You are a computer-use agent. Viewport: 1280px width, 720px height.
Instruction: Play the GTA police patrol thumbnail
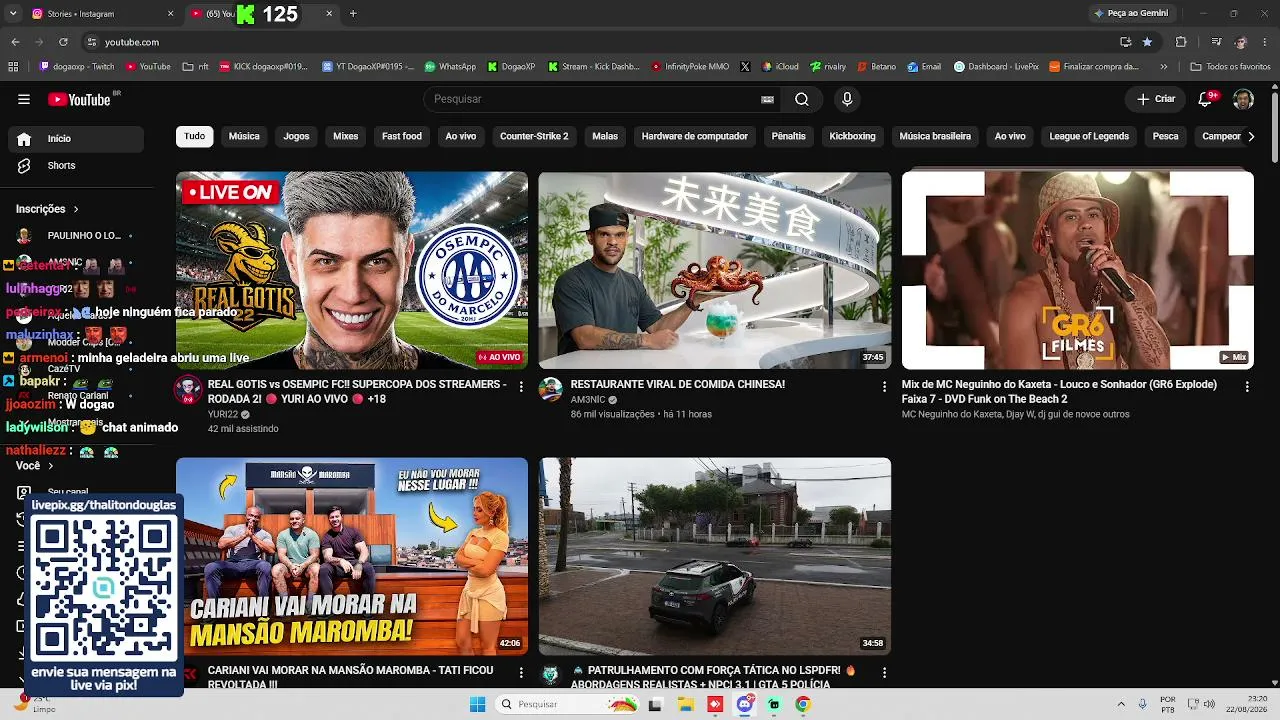click(x=714, y=556)
